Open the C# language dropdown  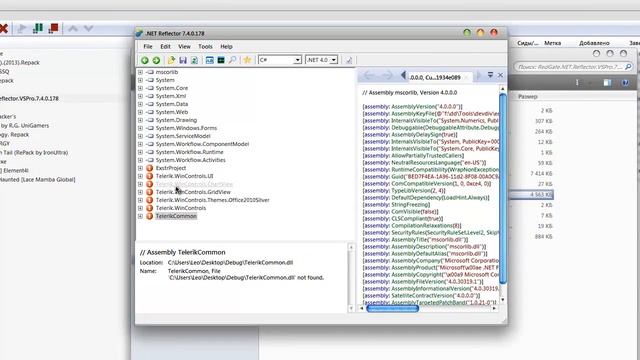[297, 60]
